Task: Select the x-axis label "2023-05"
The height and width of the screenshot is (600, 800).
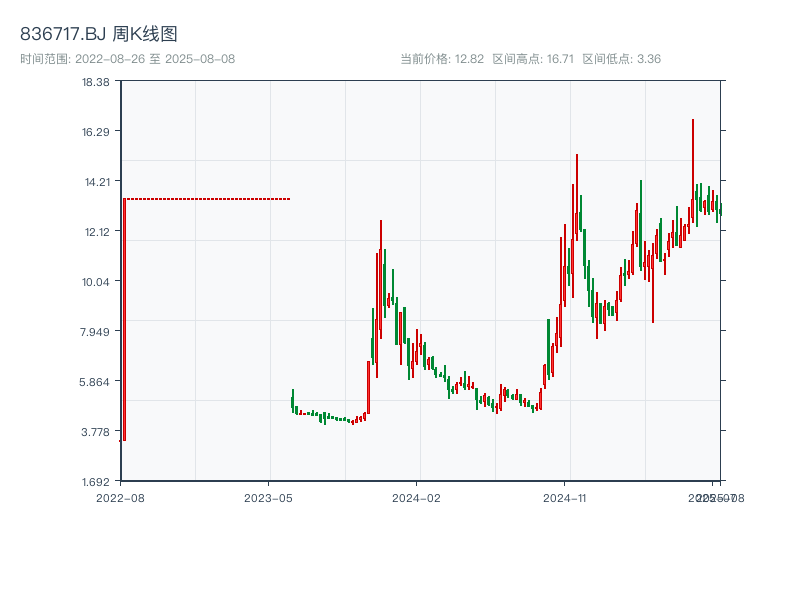Action: (x=267, y=496)
